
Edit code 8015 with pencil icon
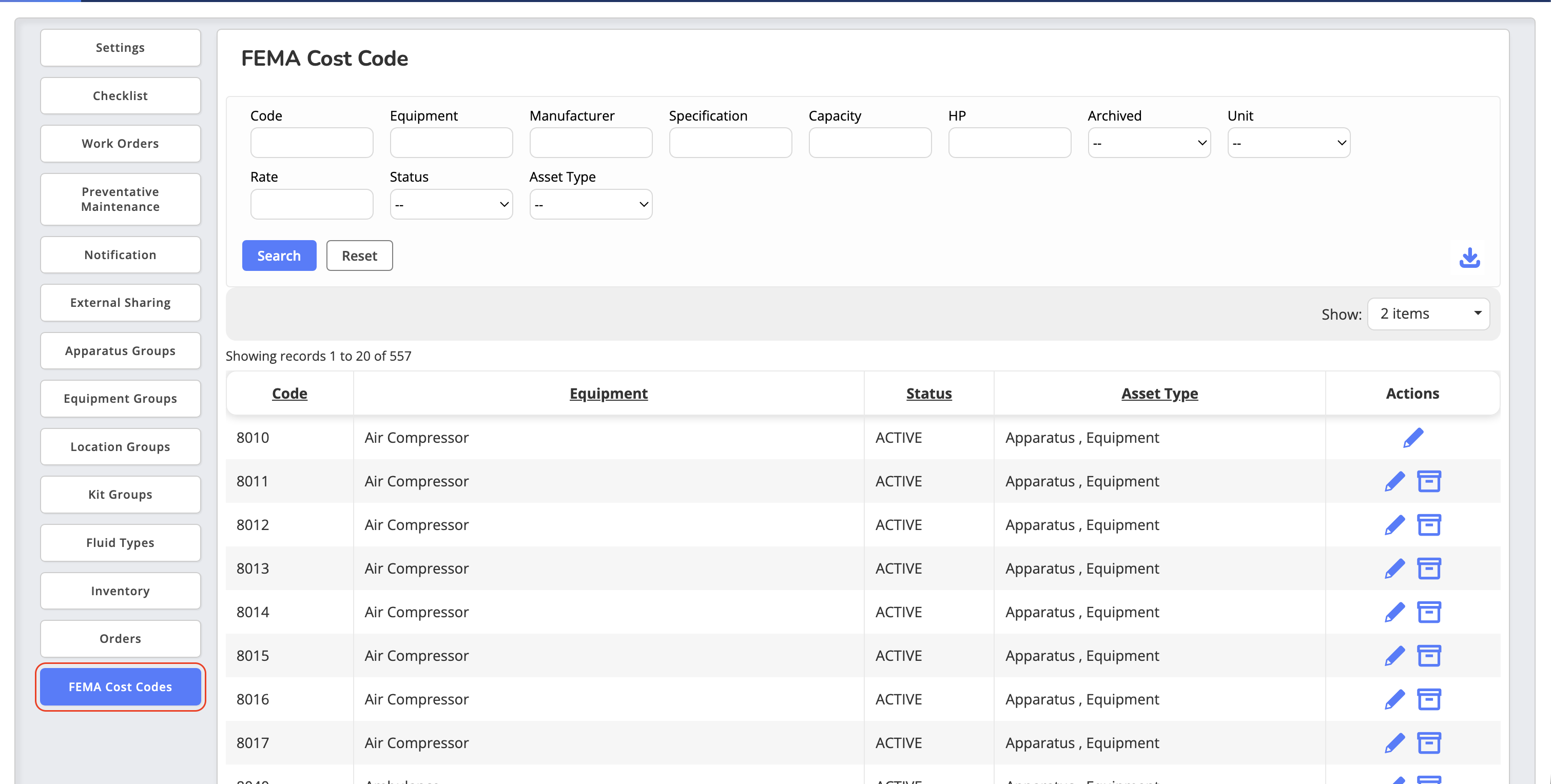tap(1394, 656)
